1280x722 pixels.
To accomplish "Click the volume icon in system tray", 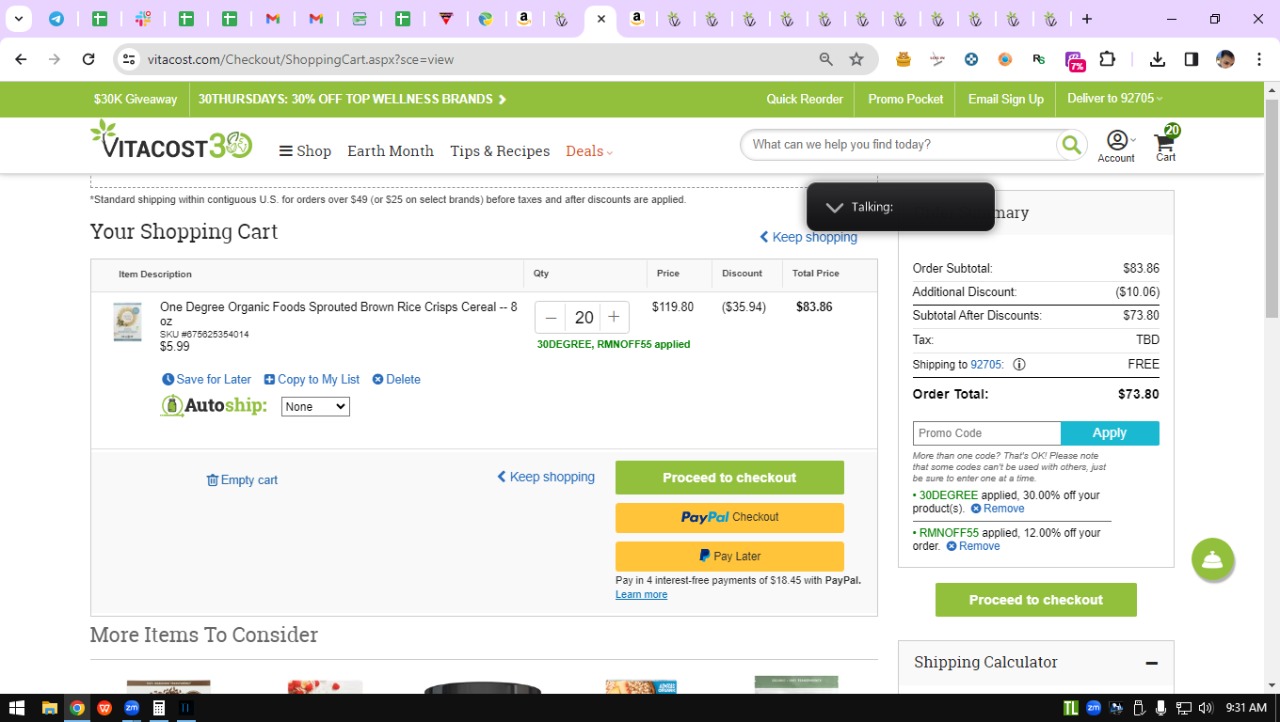I will click(x=1205, y=708).
